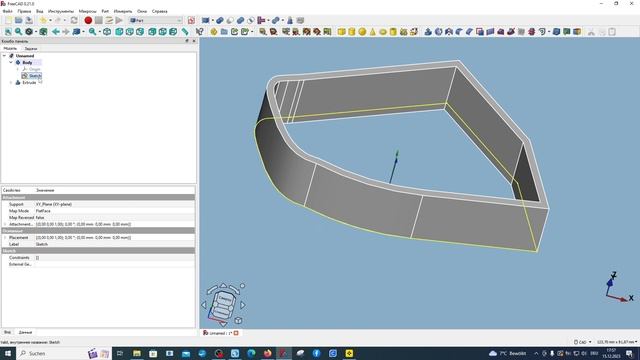Open the draw style icon

[29, 31]
